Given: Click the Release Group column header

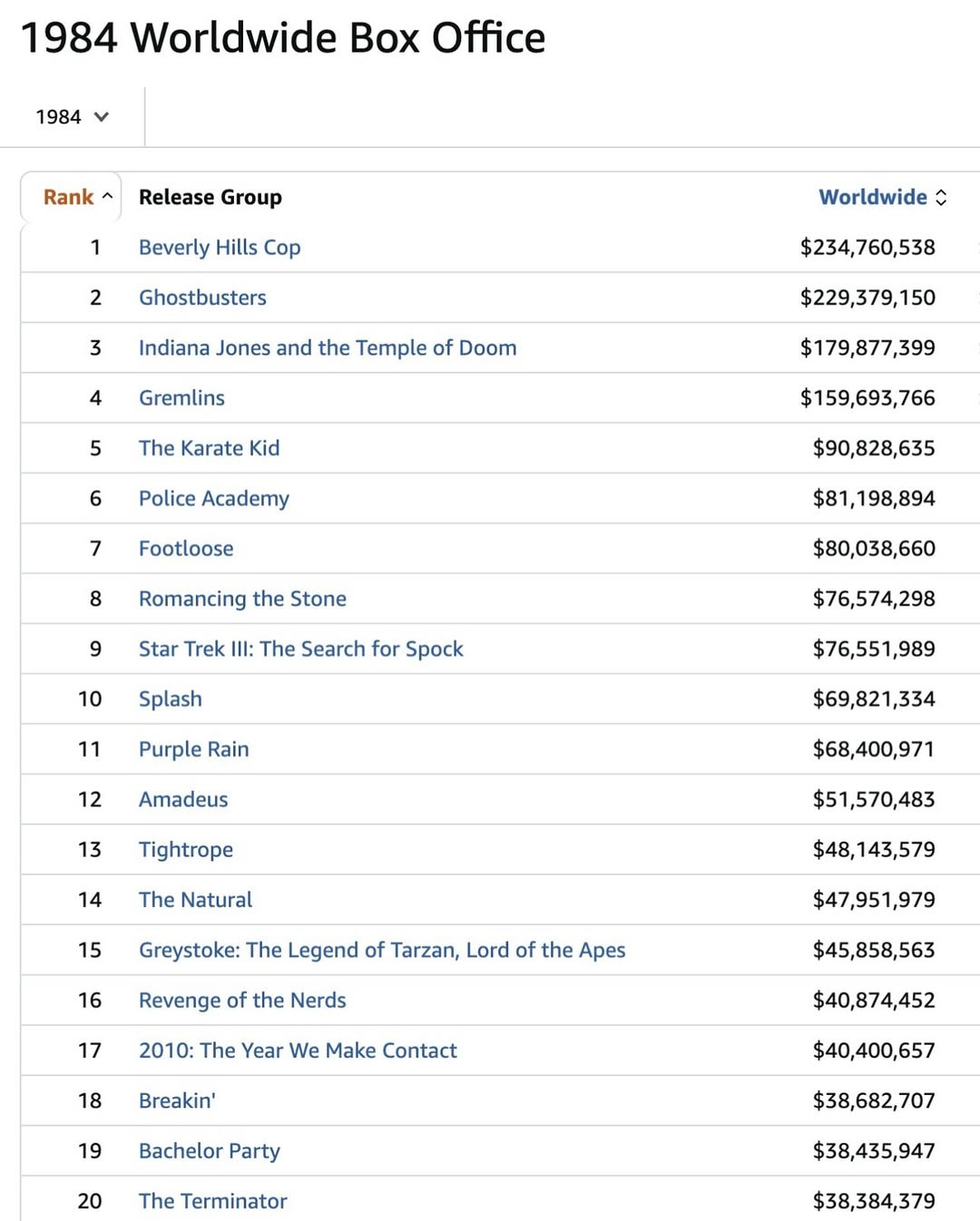Looking at the screenshot, I should [211, 197].
